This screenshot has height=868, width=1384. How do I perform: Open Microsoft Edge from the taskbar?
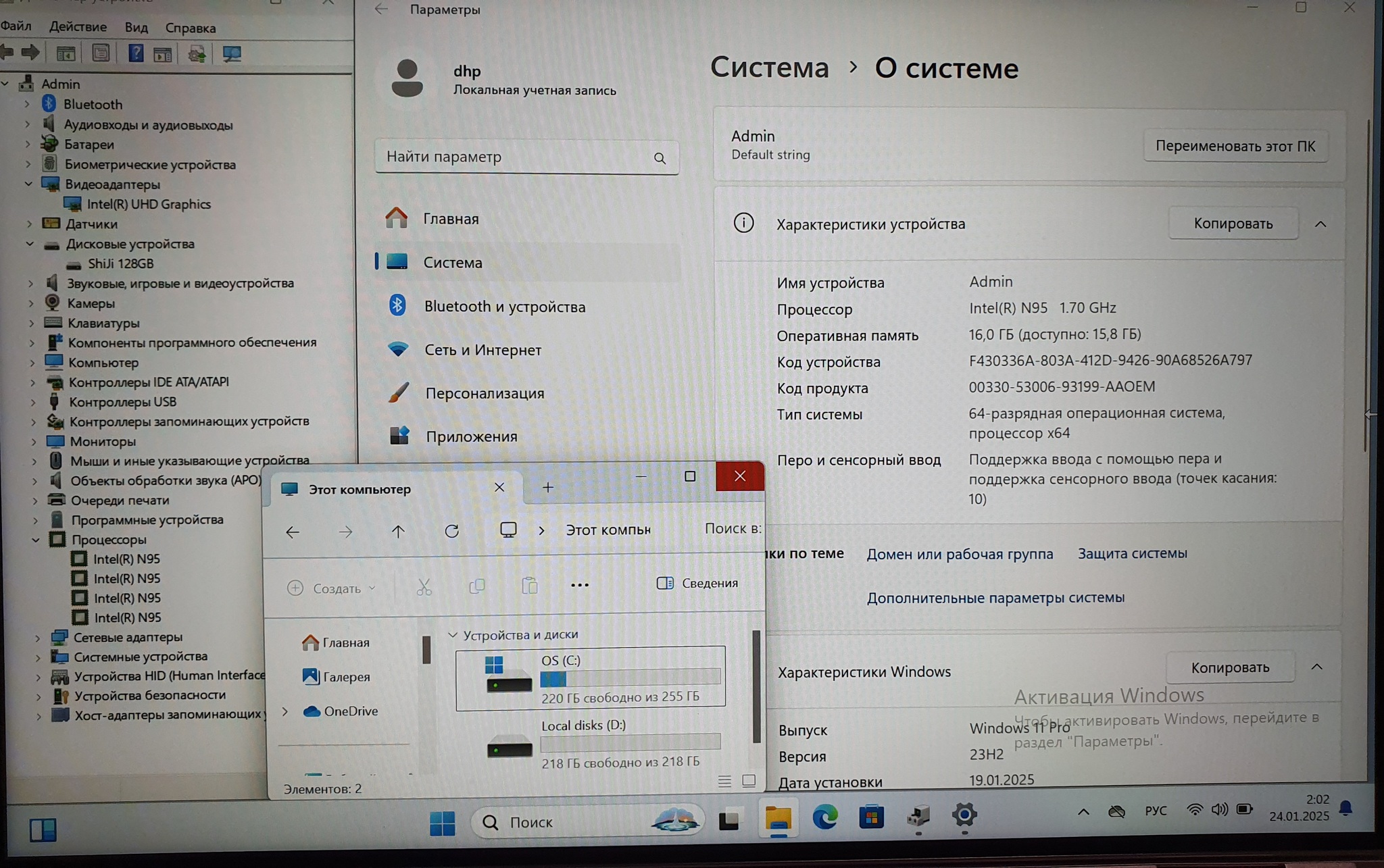tap(824, 818)
